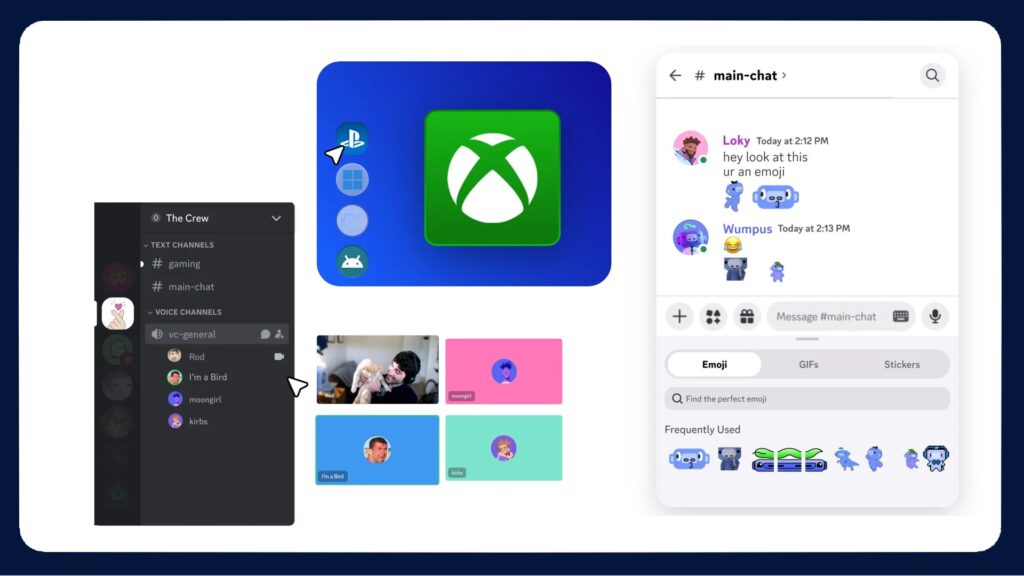The height and width of the screenshot is (576, 1024).
Task: Click the dancing blue figure emoji in Loky's message
Action: click(x=733, y=196)
